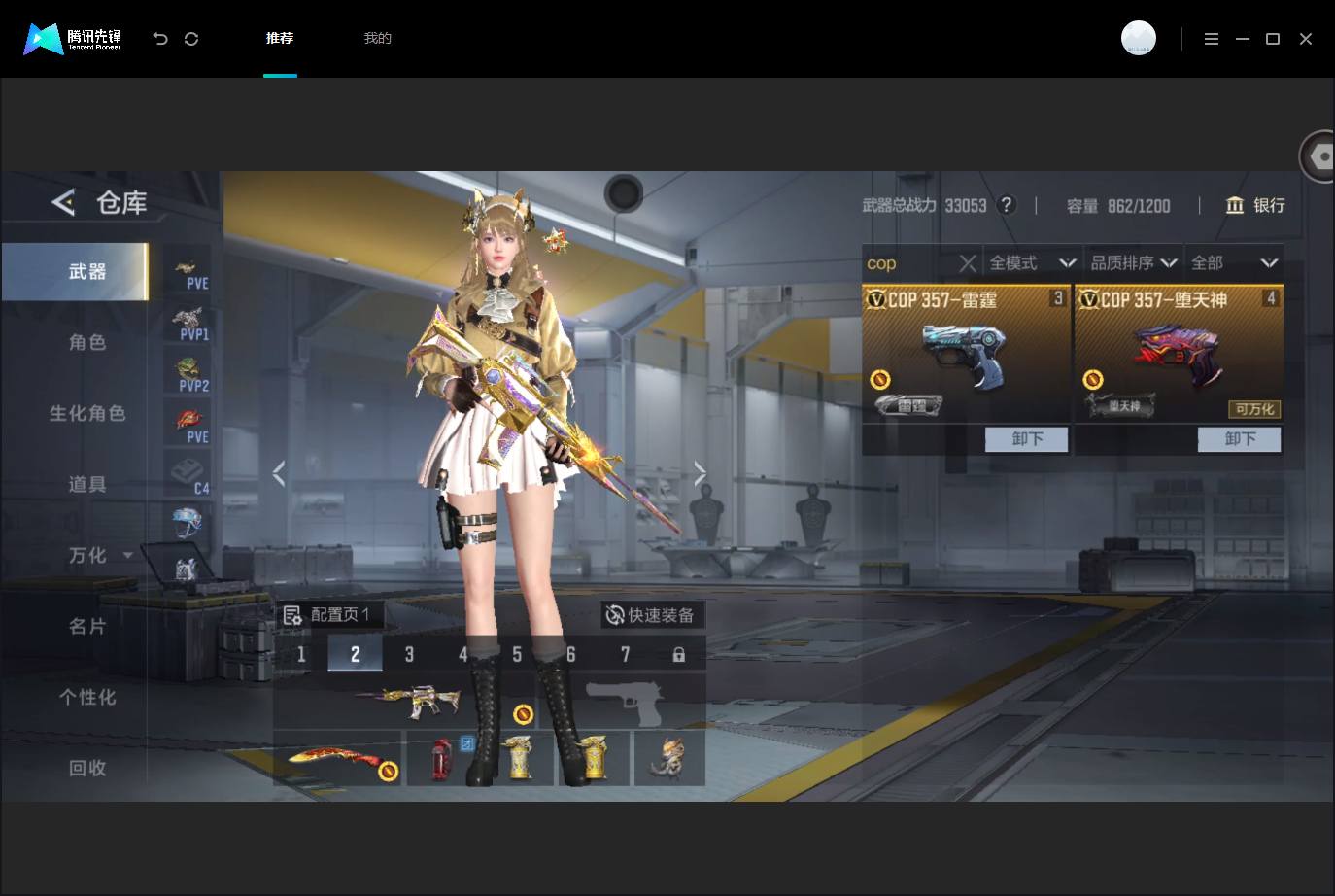Clear the cop search text with X
This screenshot has width=1335, height=896.
click(x=967, y=263)
